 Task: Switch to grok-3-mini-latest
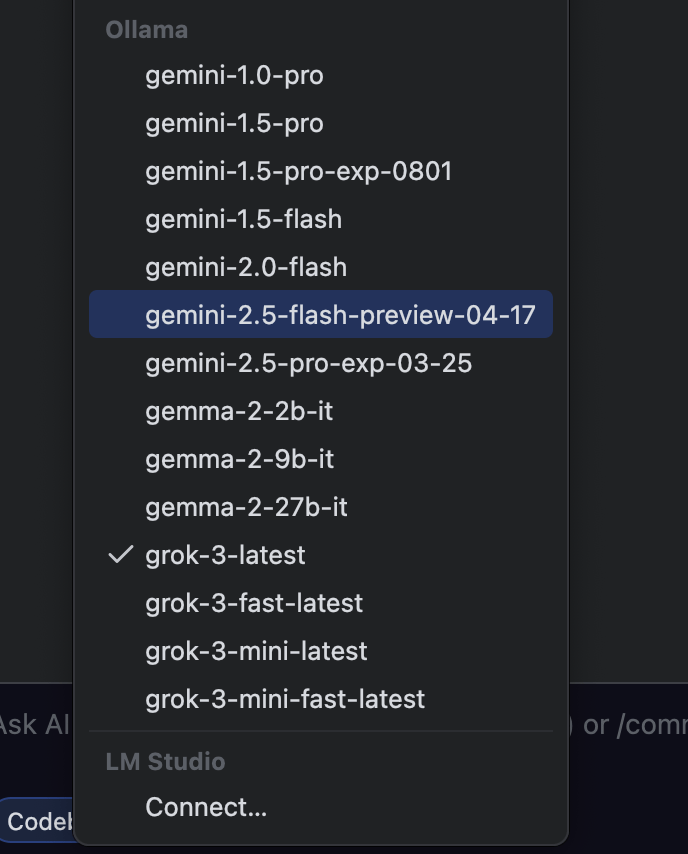[x=256, y=651]
